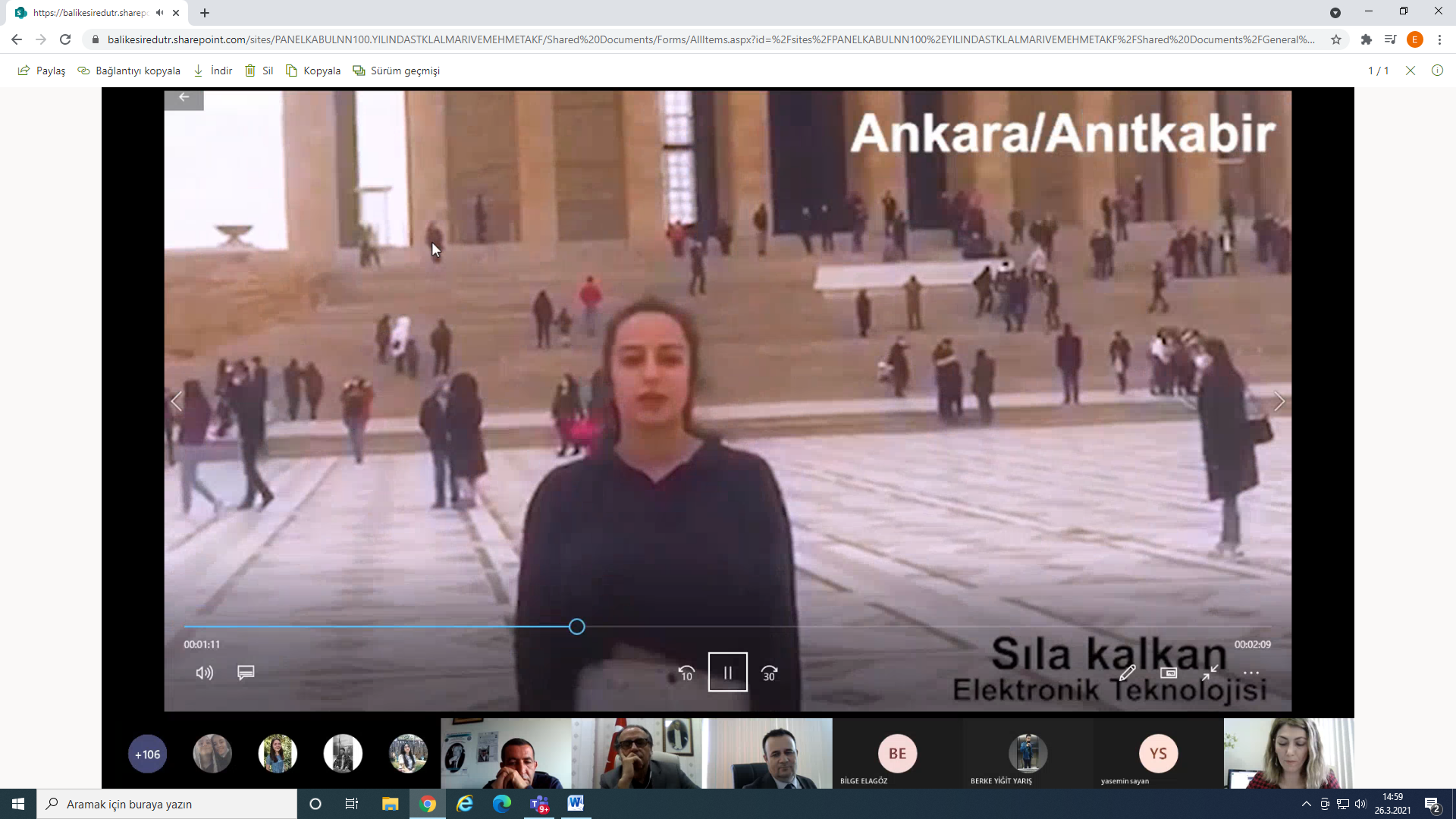Click Paylaş to share the file
This screenshot has height=819, width=1456.
[x=42, y=71]
